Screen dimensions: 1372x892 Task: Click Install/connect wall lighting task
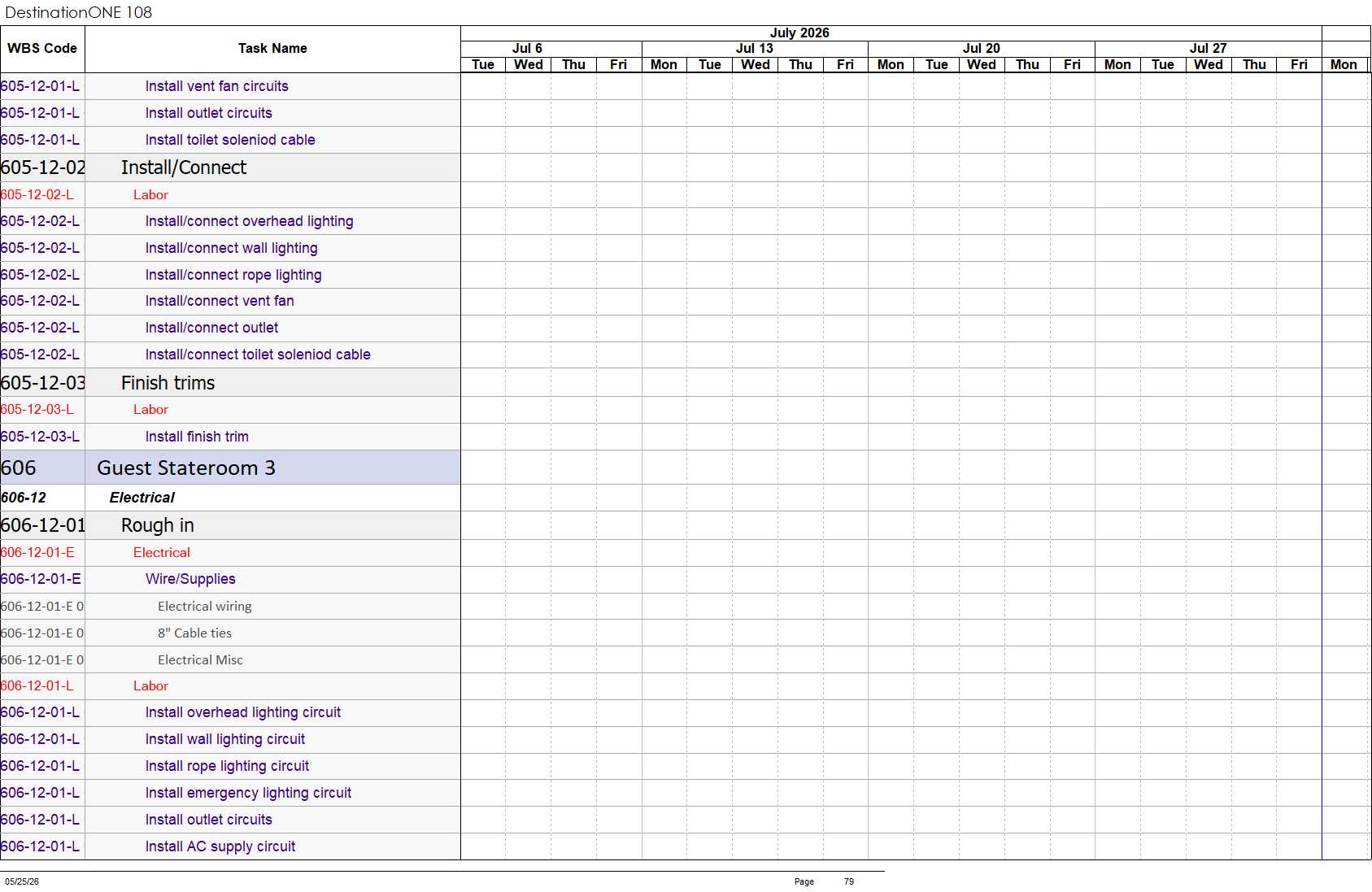point(231,248)
